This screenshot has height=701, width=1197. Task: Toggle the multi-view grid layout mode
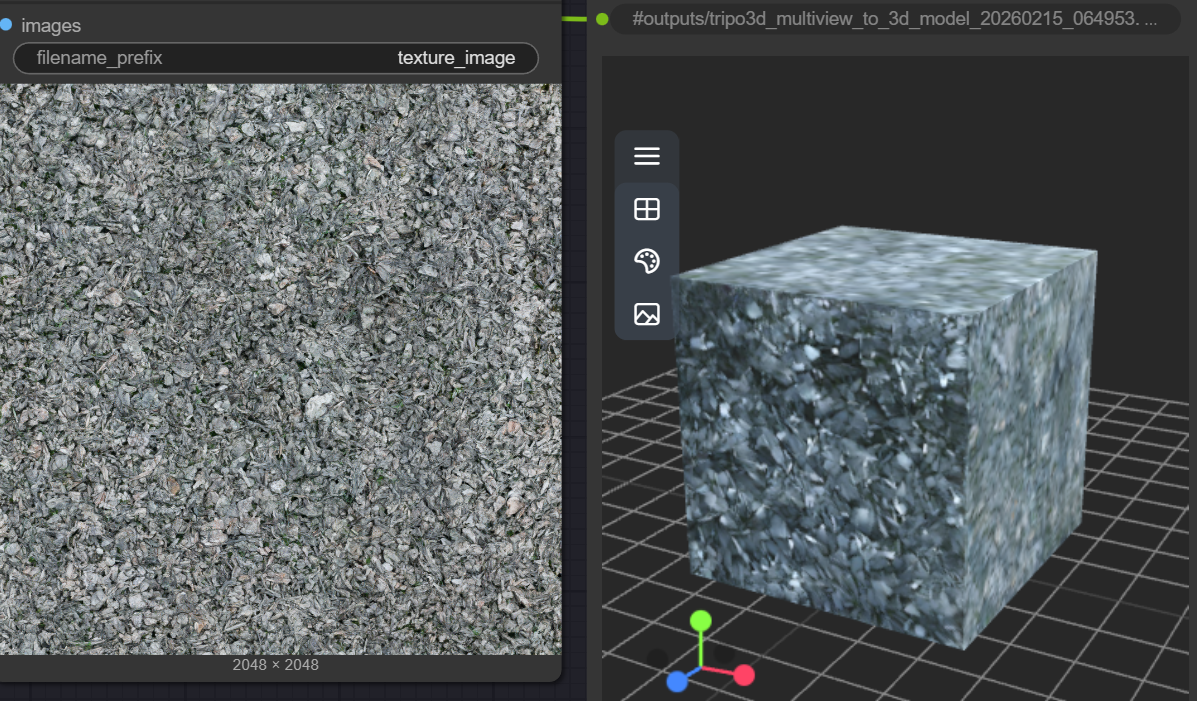(647, 209)
